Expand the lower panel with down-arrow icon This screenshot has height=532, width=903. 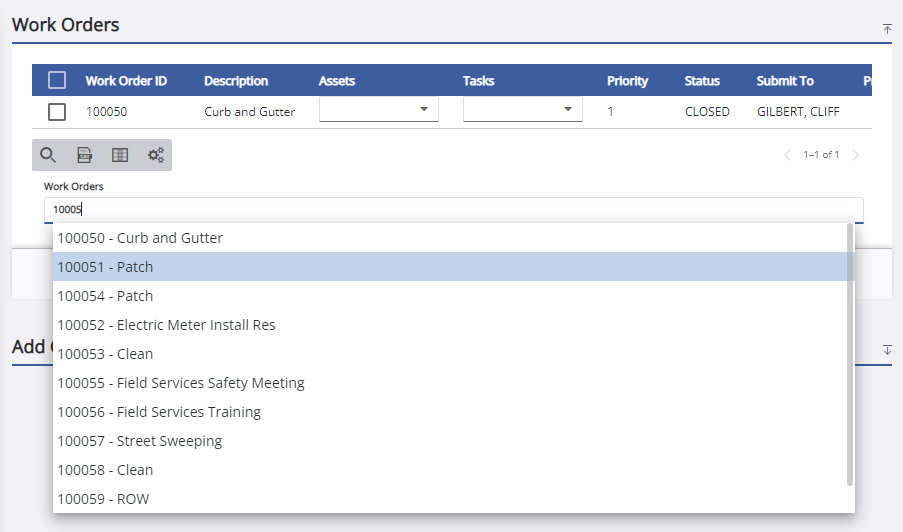coord(887,349)
